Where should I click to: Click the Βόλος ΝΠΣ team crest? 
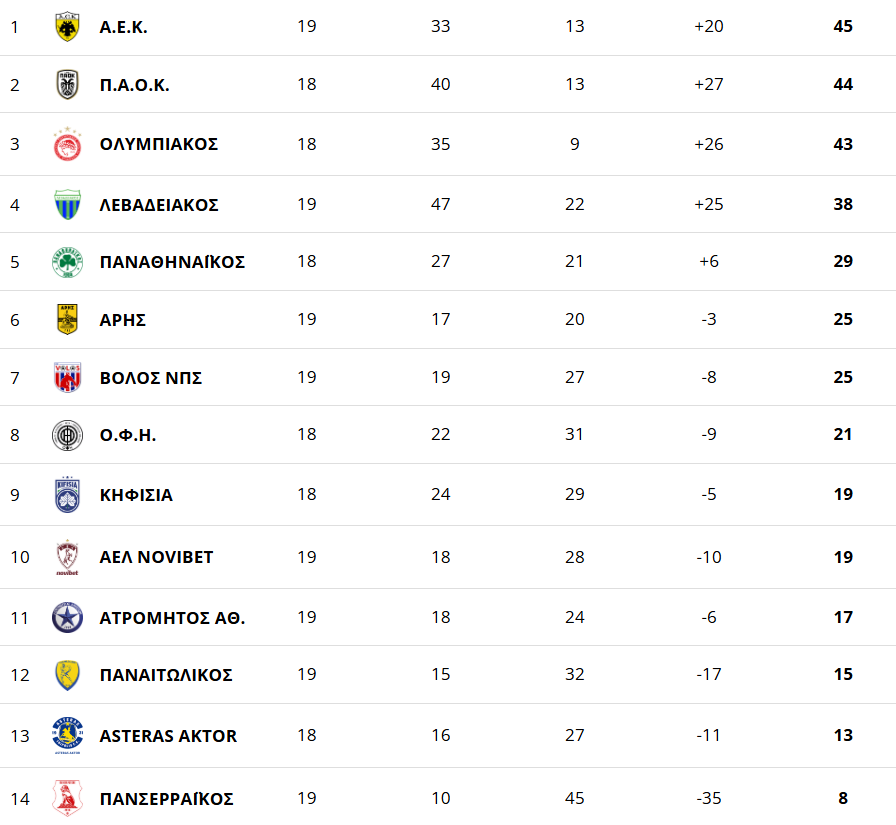point(67,378)
